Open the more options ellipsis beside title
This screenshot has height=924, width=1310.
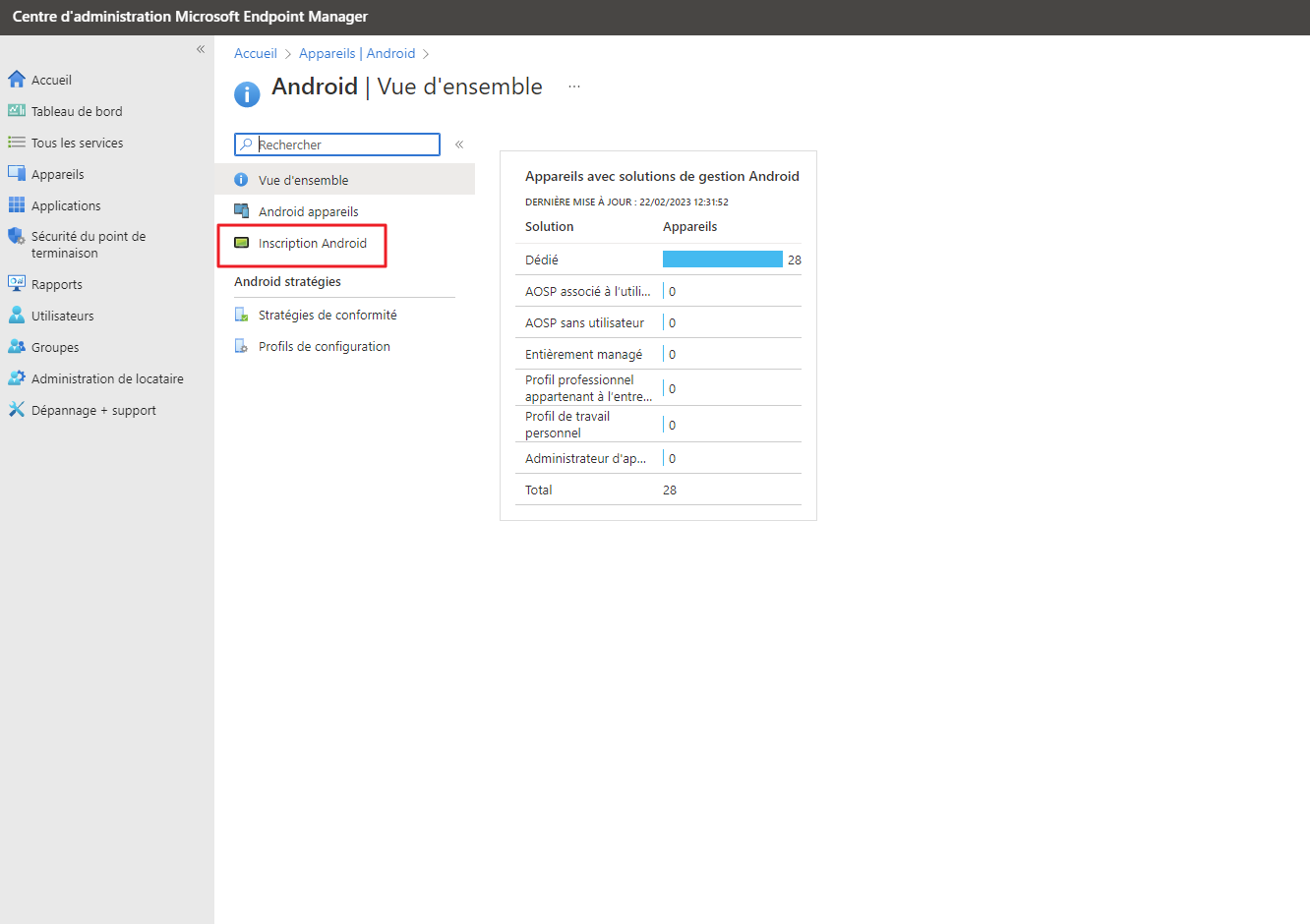pos(574,87)
